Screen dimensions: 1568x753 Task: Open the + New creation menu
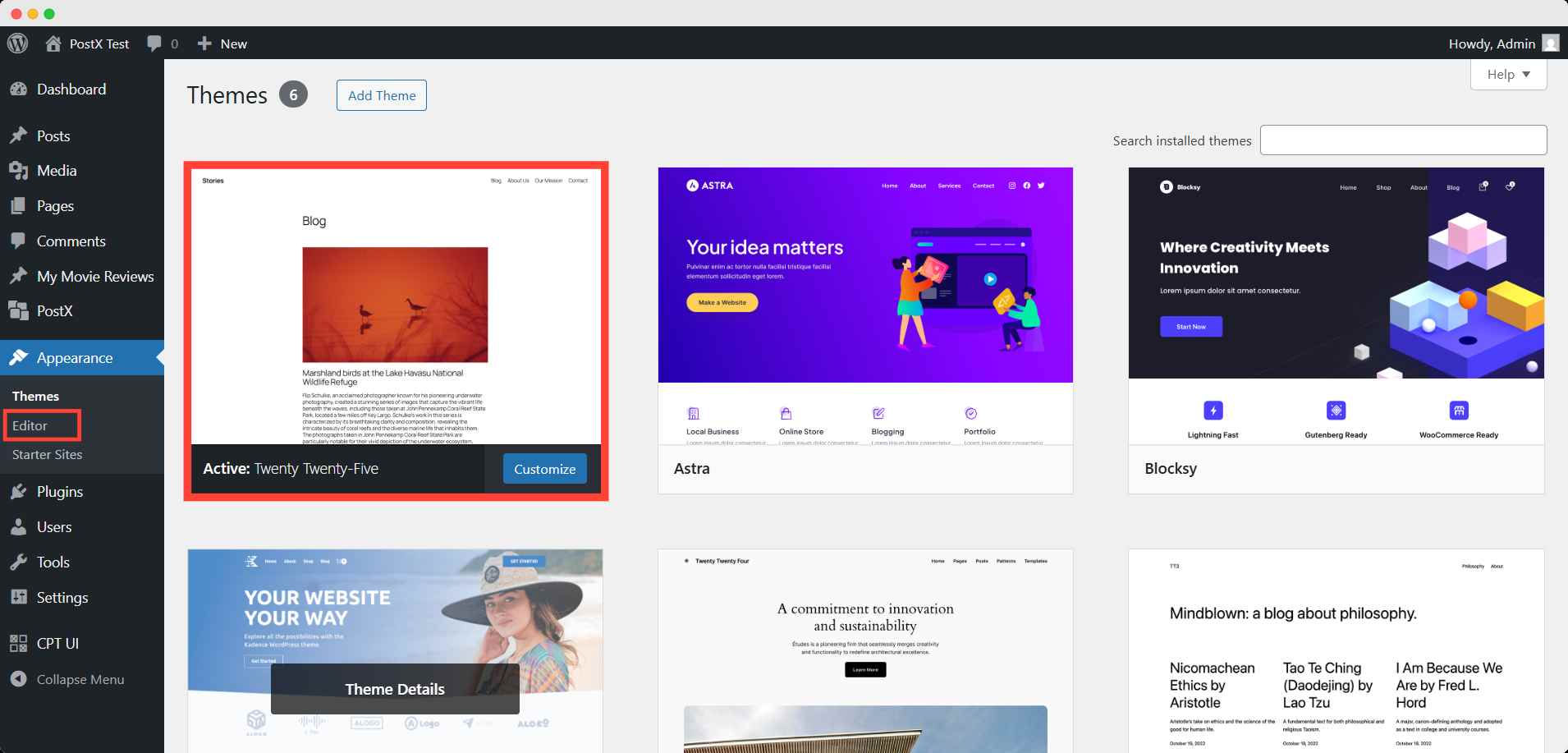(x=220, y=43)
